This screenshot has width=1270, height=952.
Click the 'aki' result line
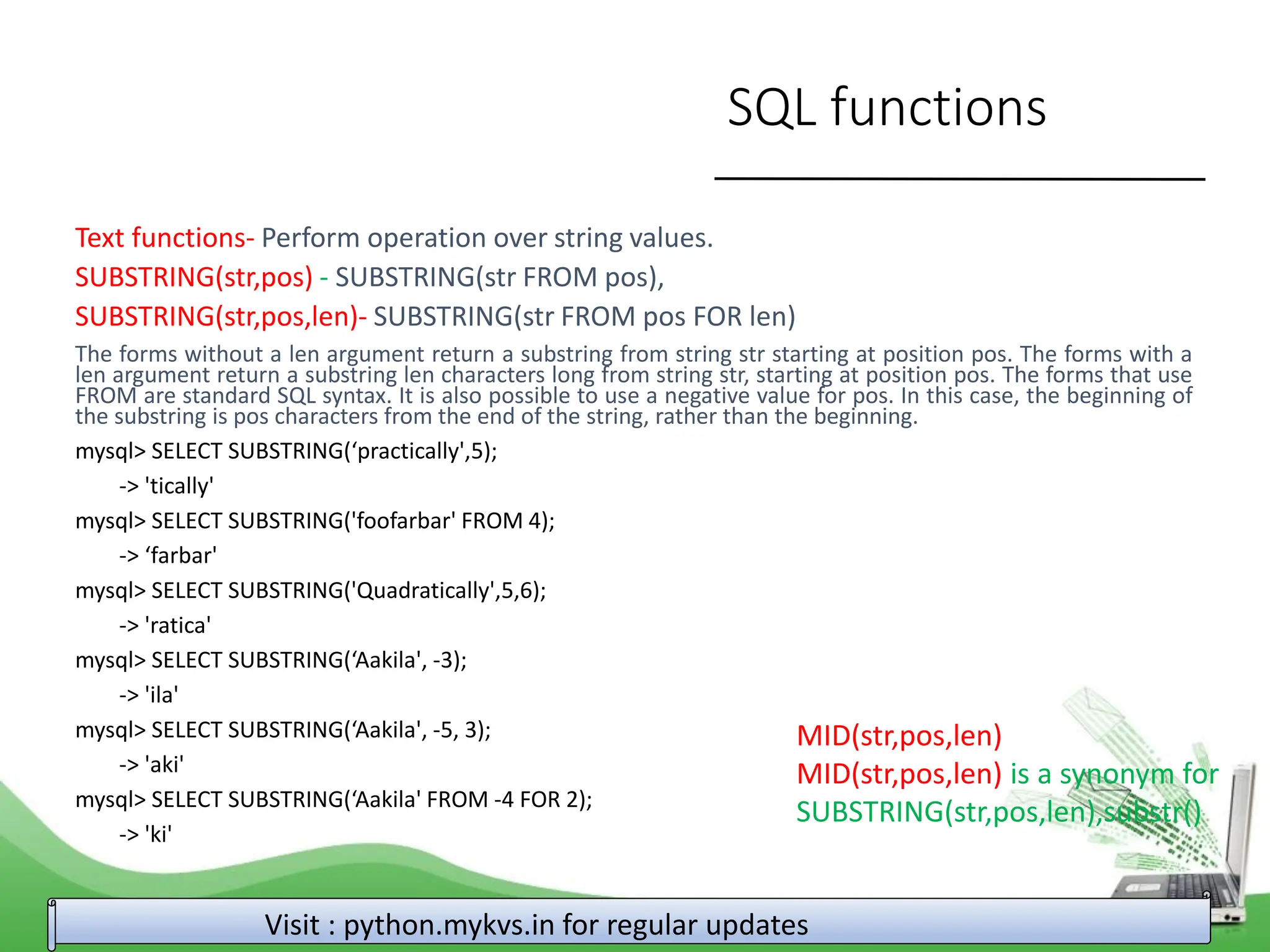point(151,765)
